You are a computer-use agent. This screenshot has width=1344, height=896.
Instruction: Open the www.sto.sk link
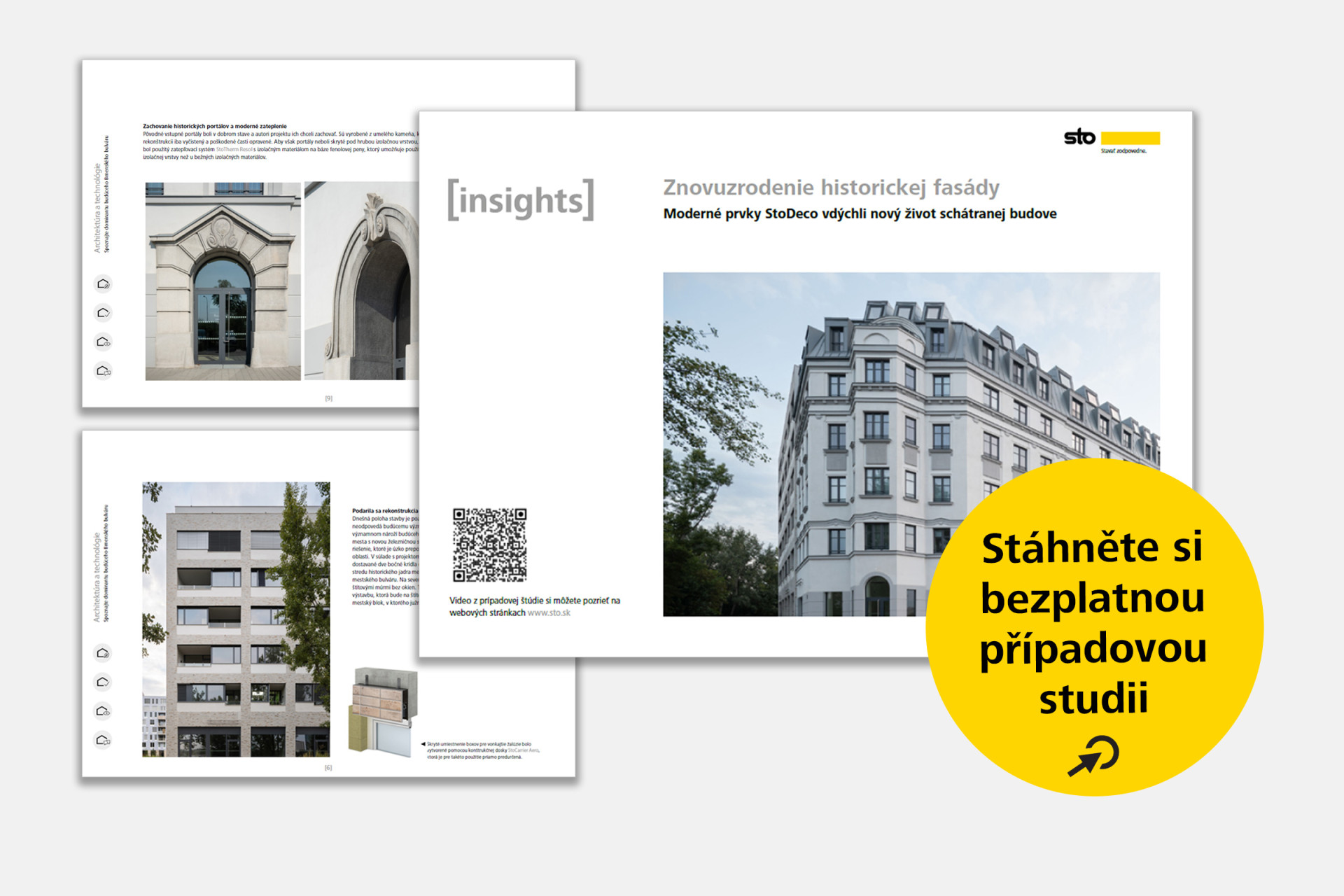click(549, 613)
